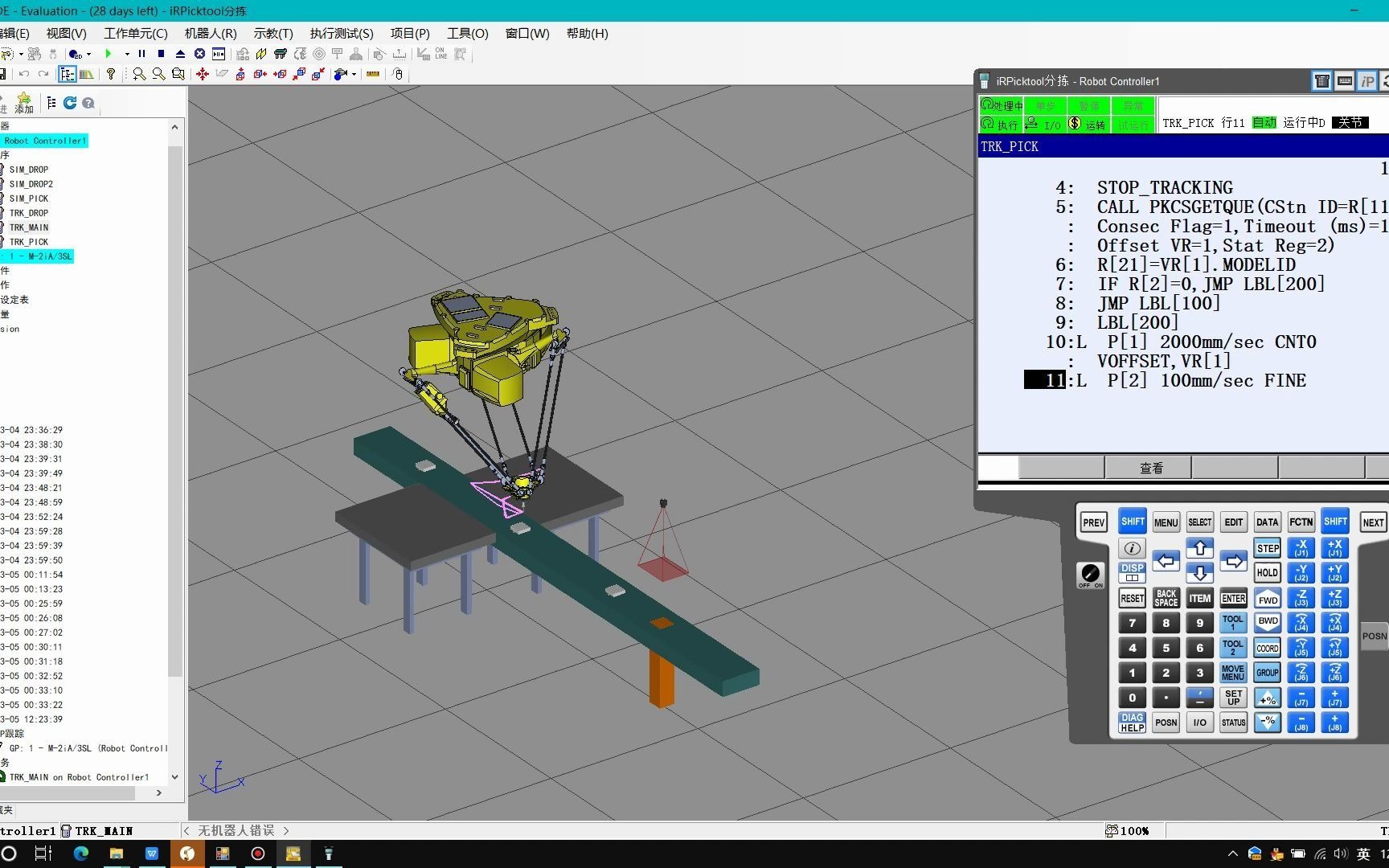The height and width of the screenshot is (868, 1389).
Task: Click the zoom out magnifier icon
Action: point(158,74)
